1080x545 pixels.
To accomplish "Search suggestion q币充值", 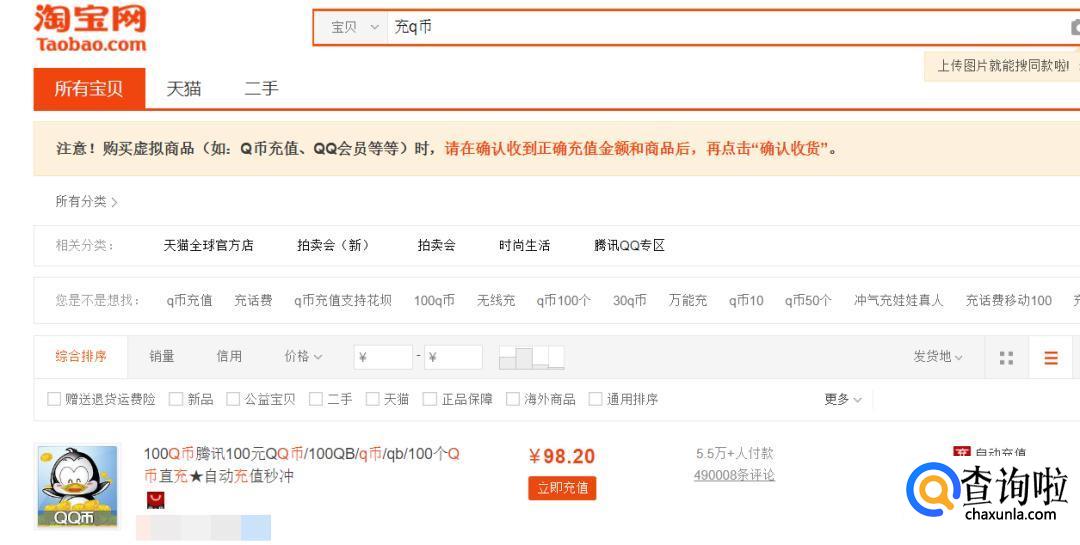I will click(x=189, y=300).
